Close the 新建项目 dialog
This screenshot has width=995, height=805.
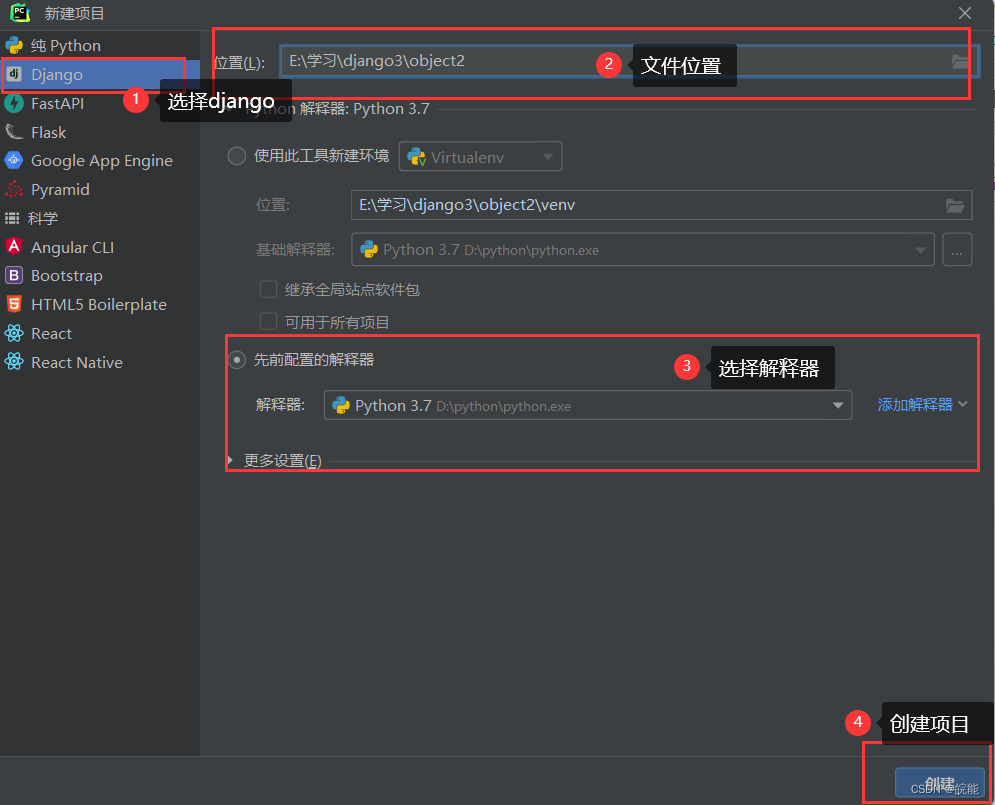click(965, 13)
